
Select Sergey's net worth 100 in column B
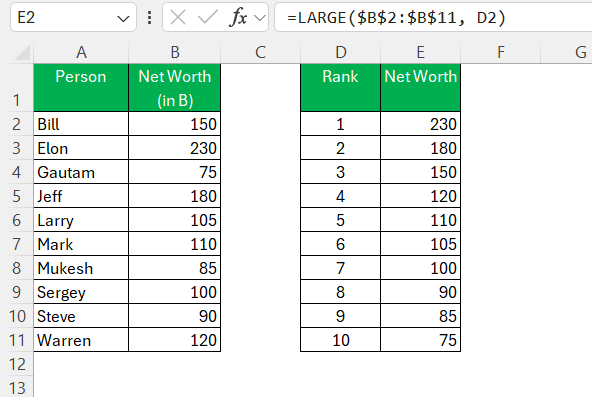(174, 292)
